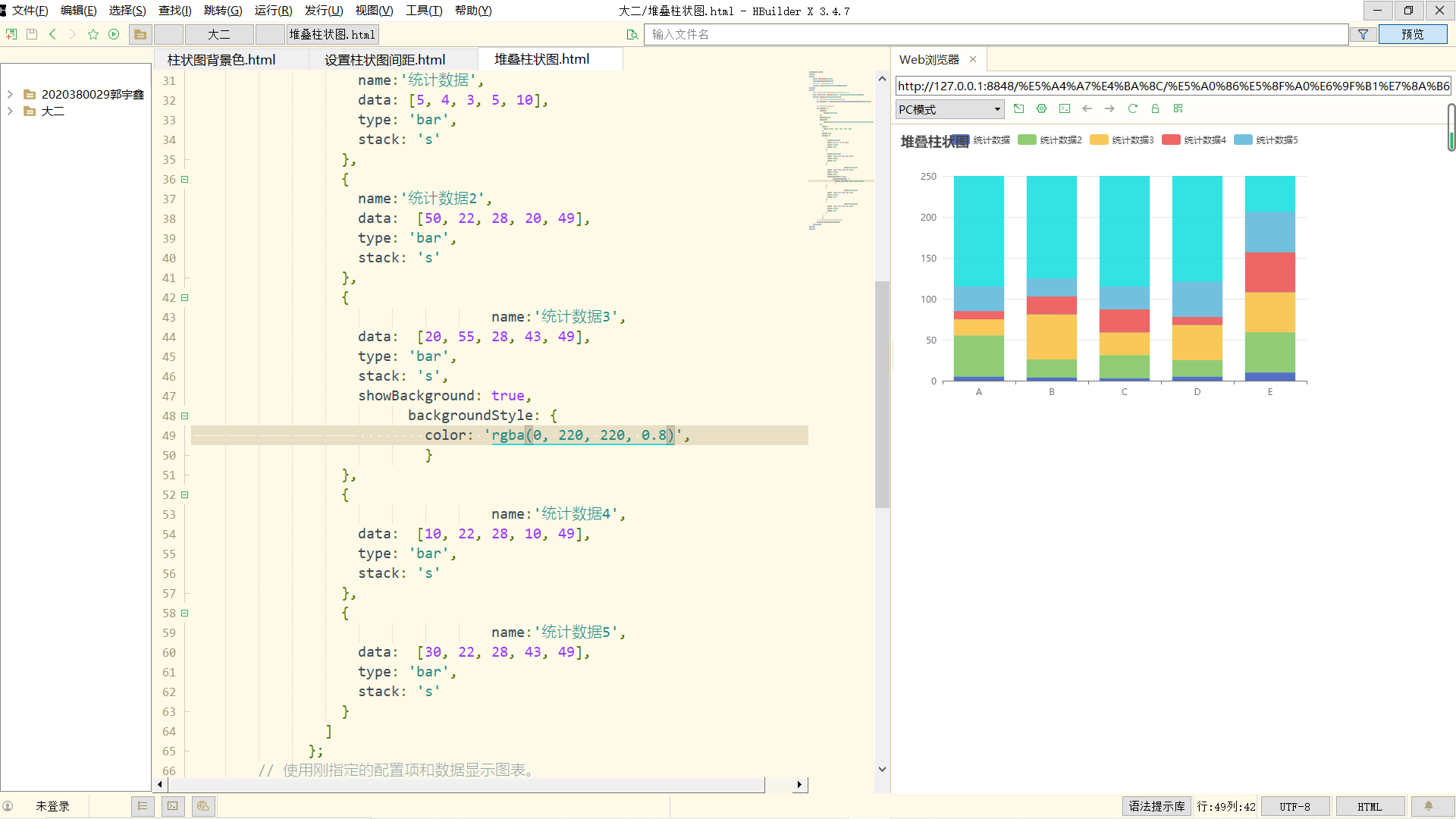Click the project folder breadcrumb icon
1456x819 pixels.
tap(140, 34)
